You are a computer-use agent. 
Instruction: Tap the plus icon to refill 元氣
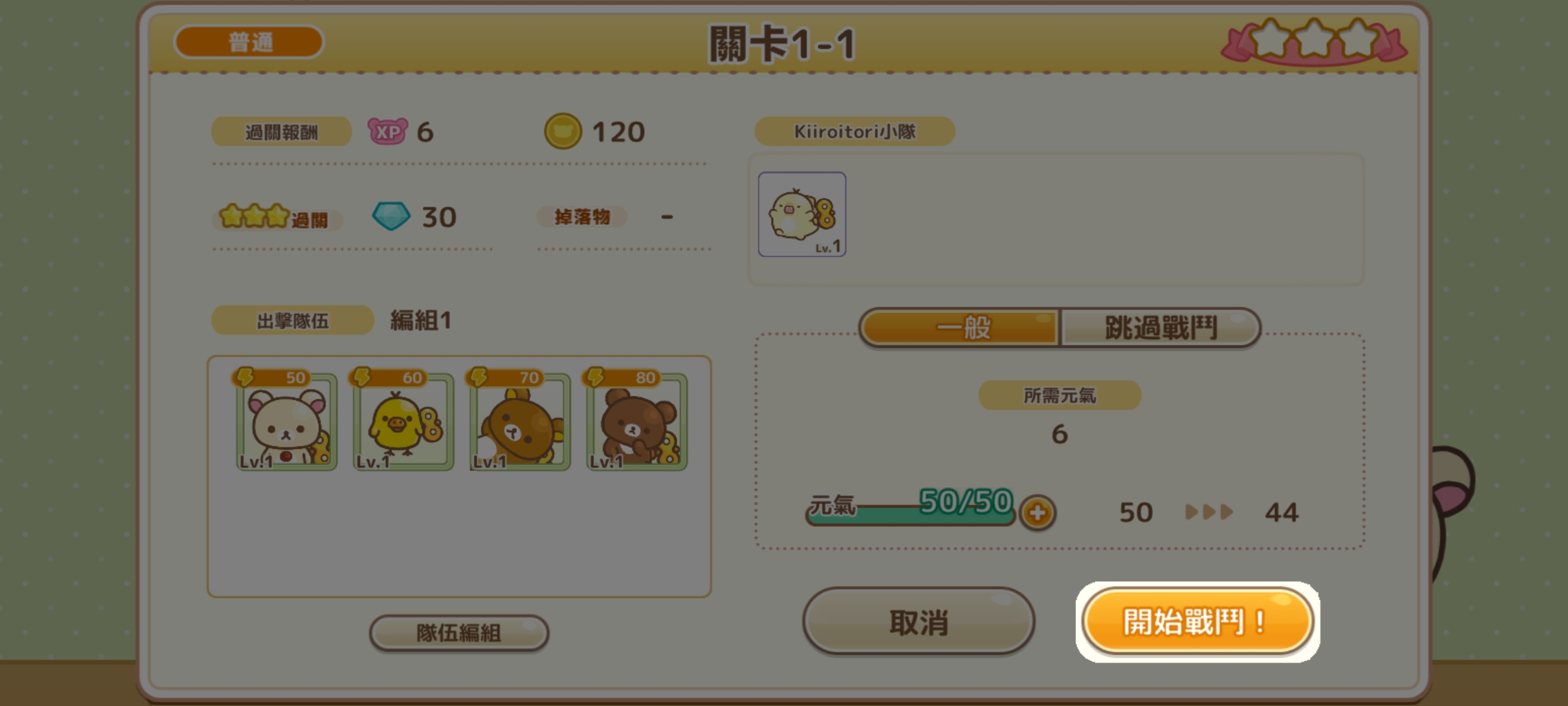[1037, 513]
